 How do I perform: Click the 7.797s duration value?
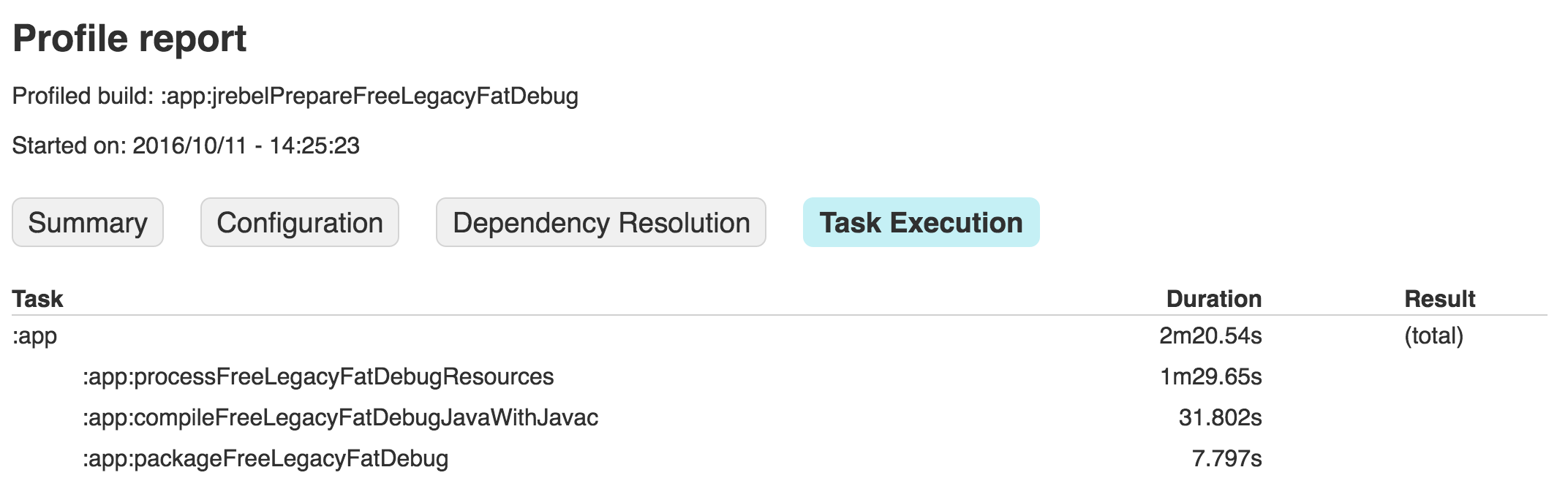(x=1226, y=458)
